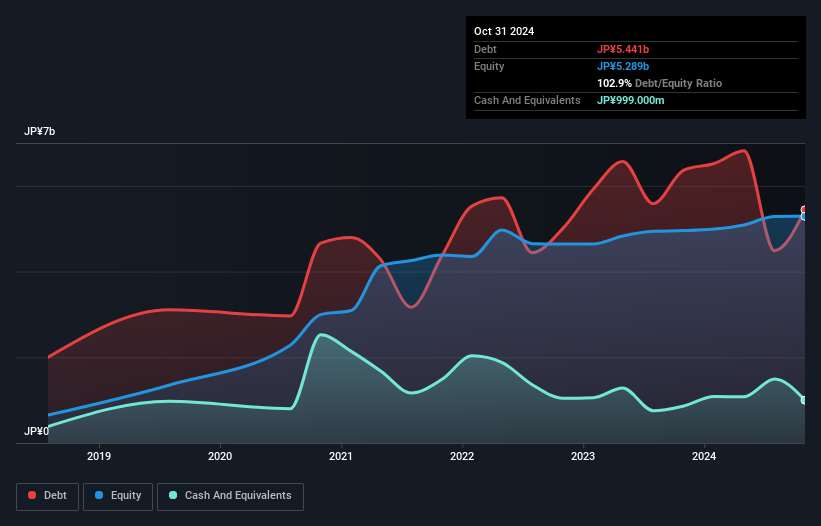Image resolution: width=821 pixels, height=526 pixels.
Task: Toggle the Debt series legend button
Action: click(48, 496)
